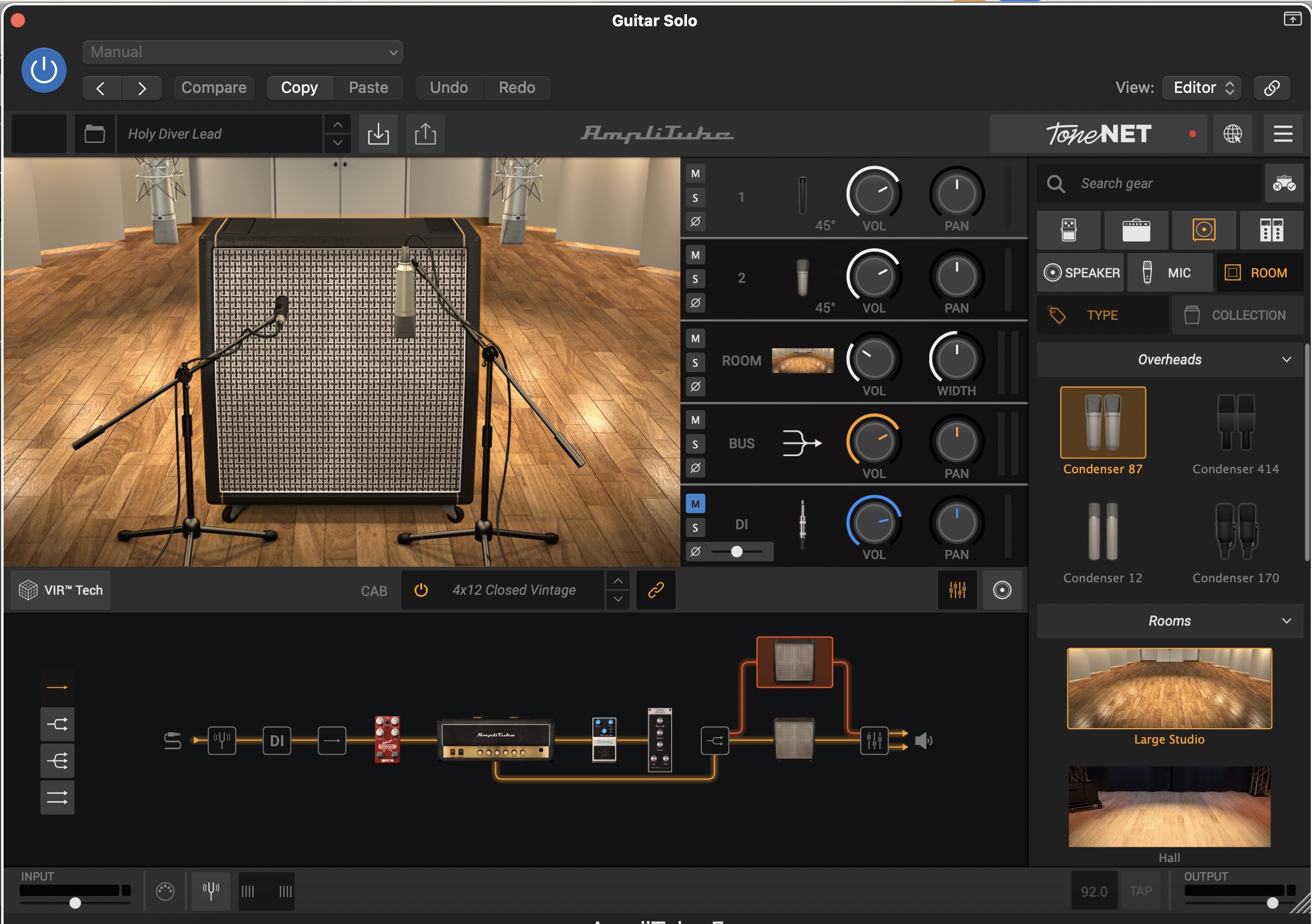Click the VIR Tech button

click(x=61, y=590)
